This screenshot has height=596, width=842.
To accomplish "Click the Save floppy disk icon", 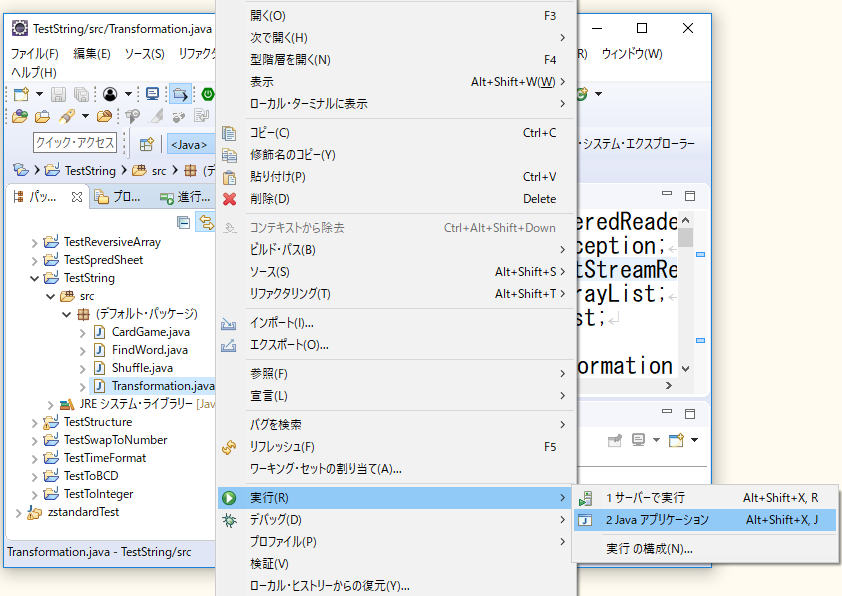I will (58, 95).
